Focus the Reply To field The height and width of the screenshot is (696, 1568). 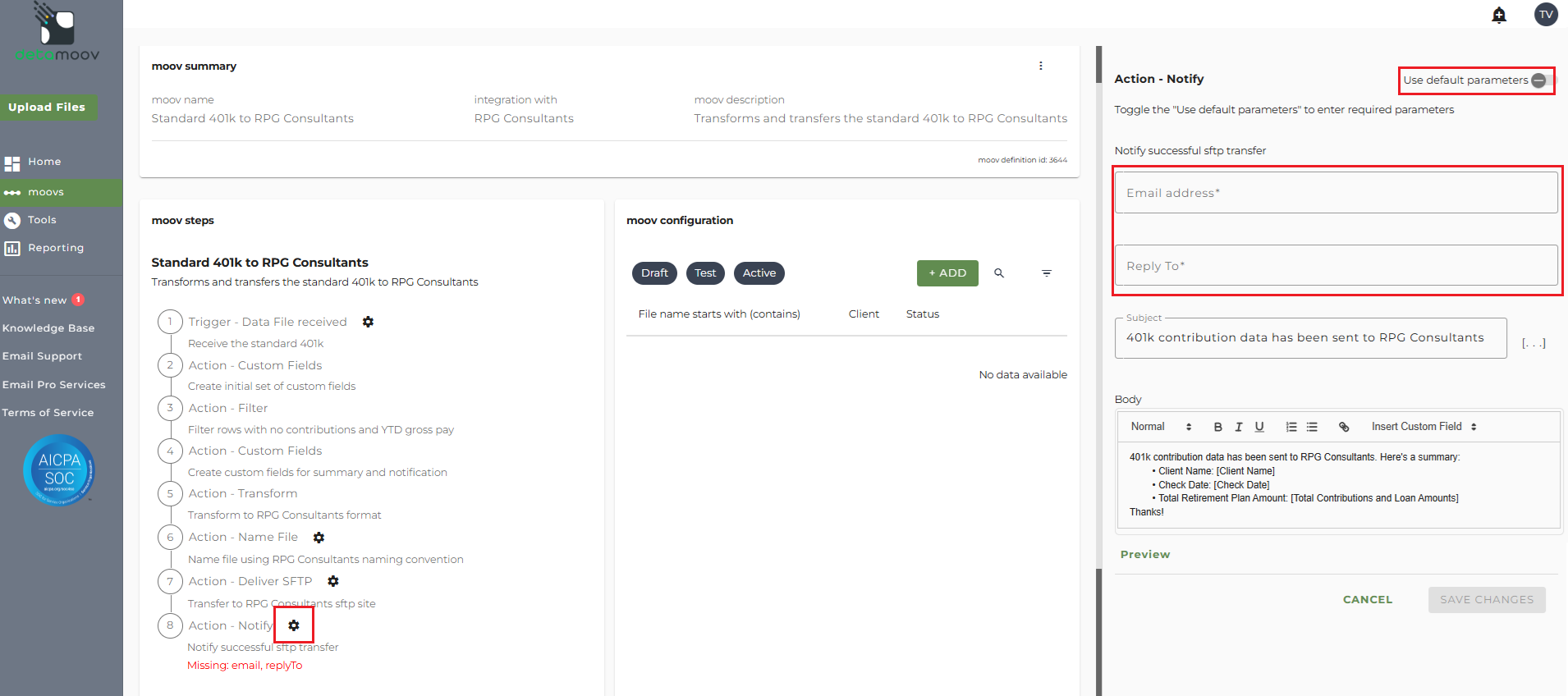coord(1336,266)
